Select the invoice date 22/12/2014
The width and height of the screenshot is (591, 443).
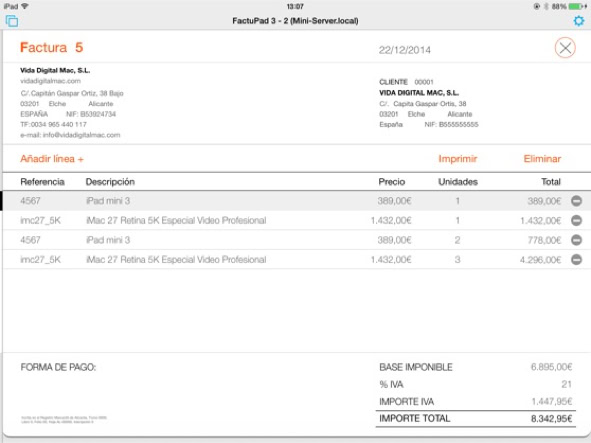405,50
